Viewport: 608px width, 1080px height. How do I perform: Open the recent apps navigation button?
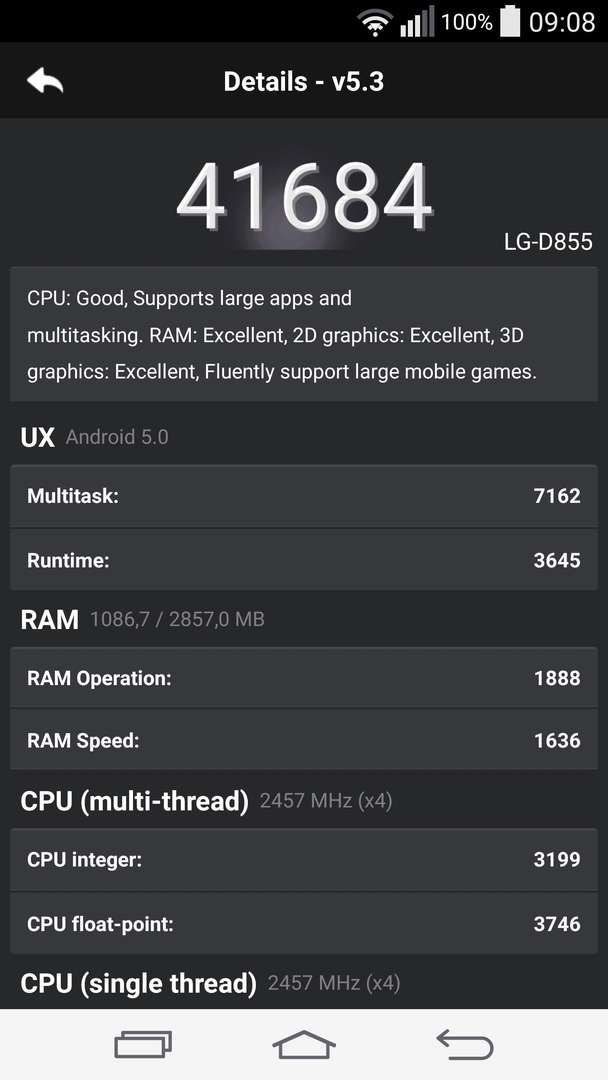(143, 1044)
